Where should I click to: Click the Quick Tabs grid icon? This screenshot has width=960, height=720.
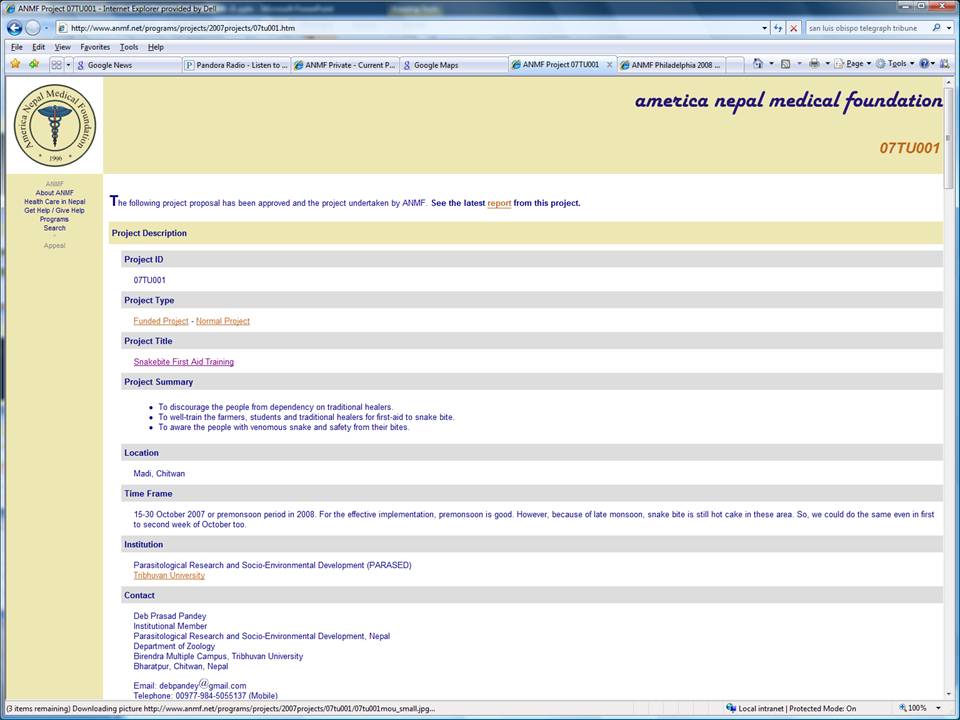point(56,65)
